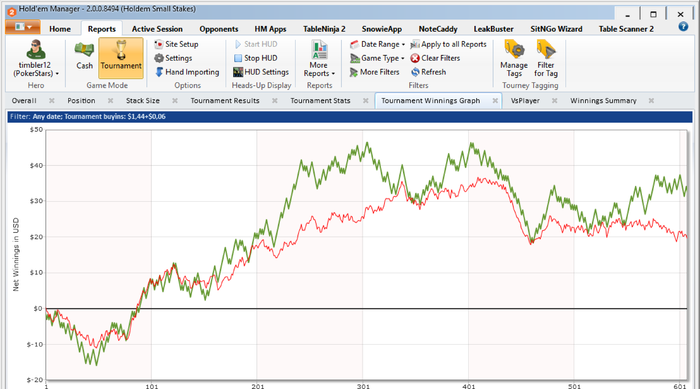The width and height of the screenshot is (700, 389).
Task: Open the LeakBuster tab
Action: coord(493,29)
